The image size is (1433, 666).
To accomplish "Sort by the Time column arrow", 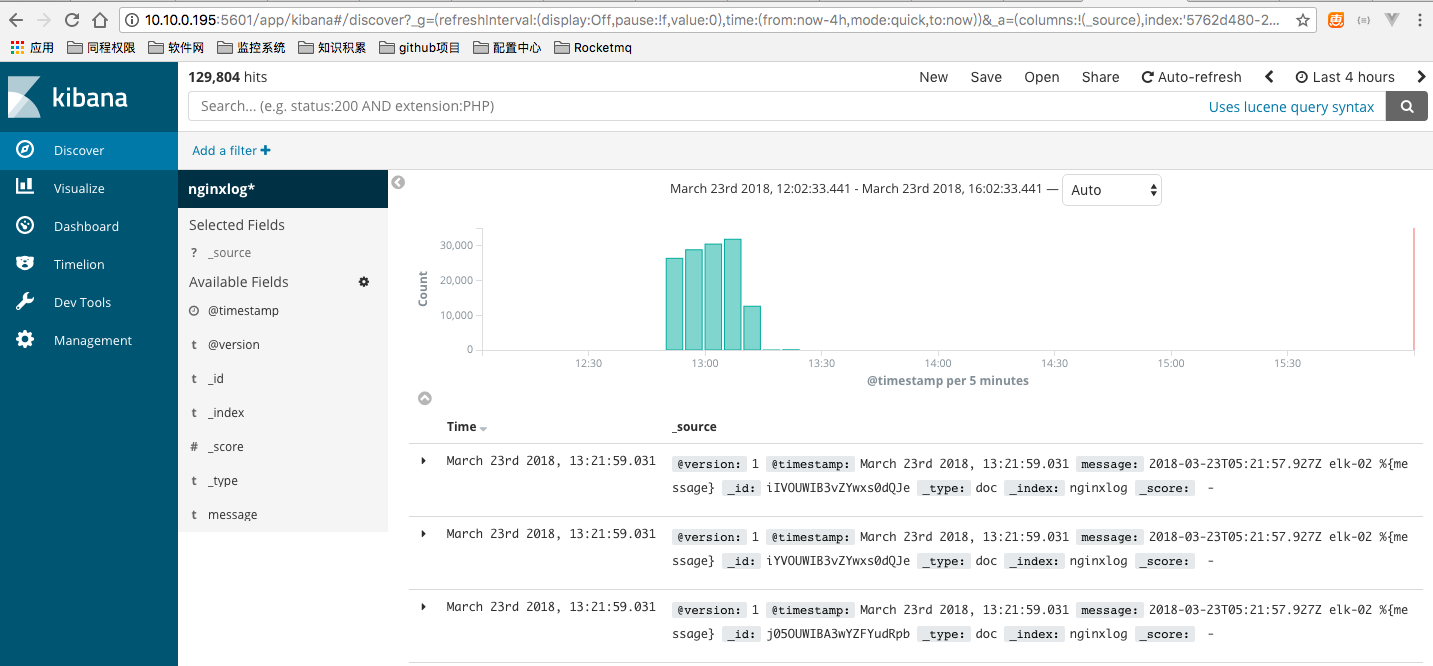I will pos(484,428).
